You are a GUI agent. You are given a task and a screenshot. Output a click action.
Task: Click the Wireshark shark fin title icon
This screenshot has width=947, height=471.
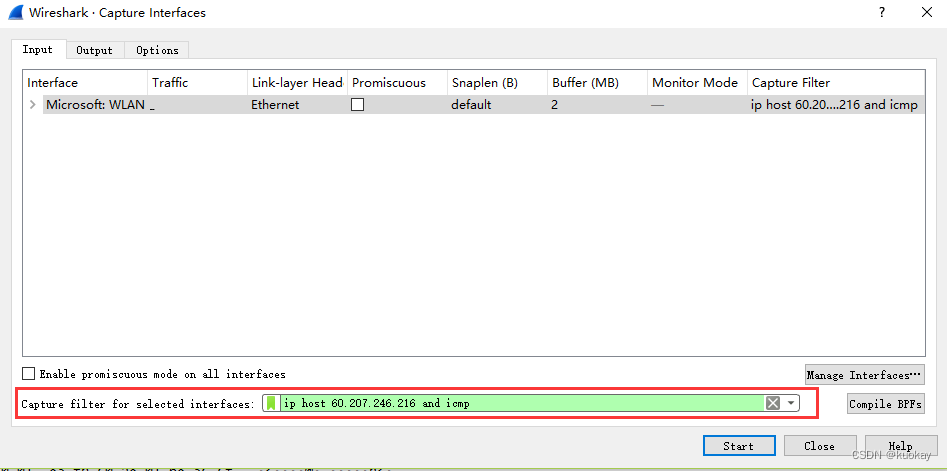click(x=16, y=12)
